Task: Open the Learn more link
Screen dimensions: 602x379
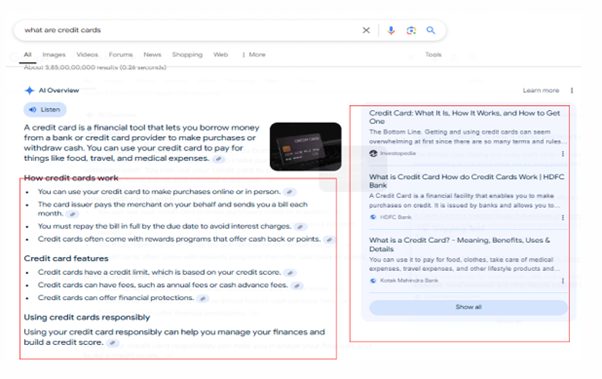Action: (x=541, y=91)
